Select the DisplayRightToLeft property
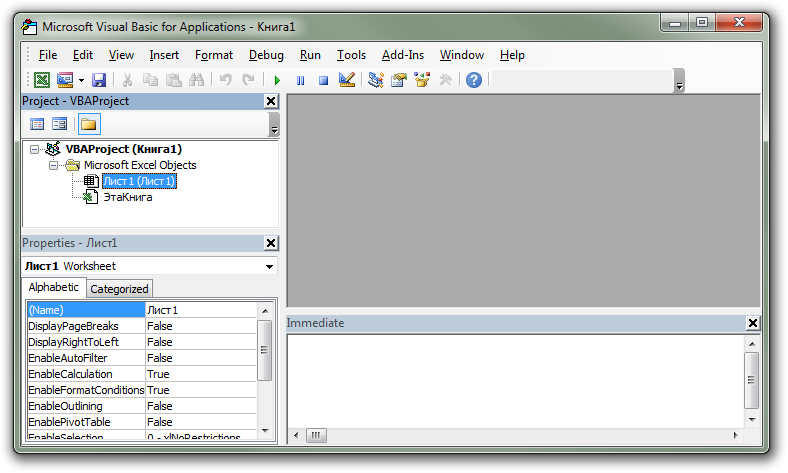 pos(86,342)
